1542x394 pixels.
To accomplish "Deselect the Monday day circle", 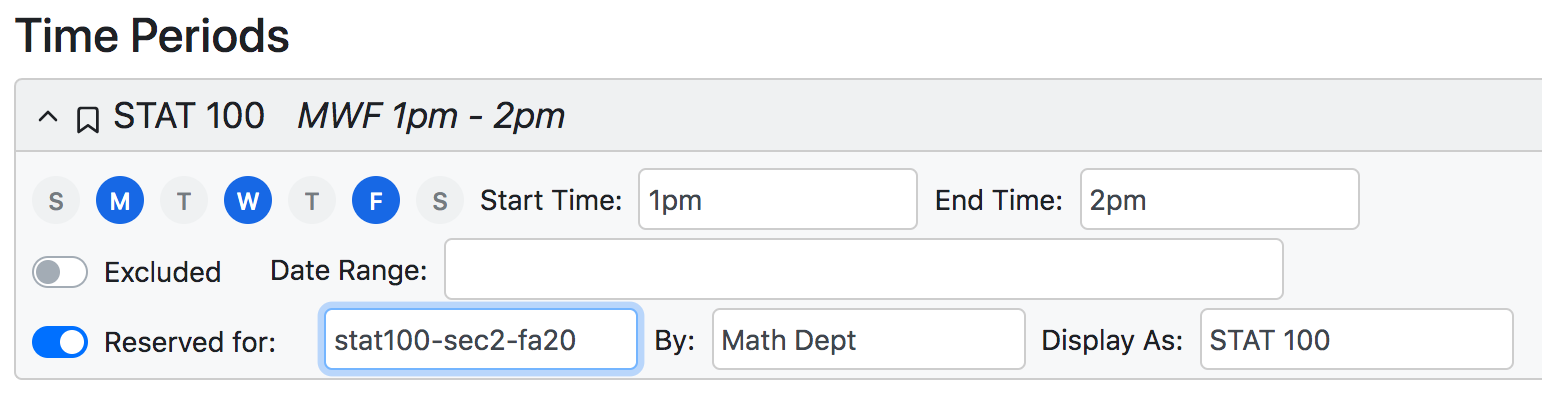I will click(x=120, y=200).
